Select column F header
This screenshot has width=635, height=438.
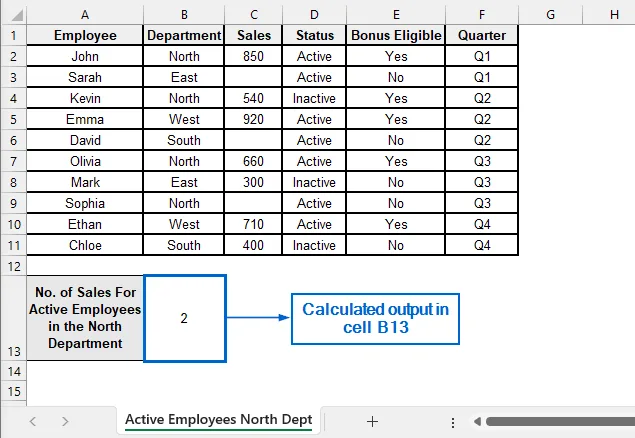click(x=482, y=15)
